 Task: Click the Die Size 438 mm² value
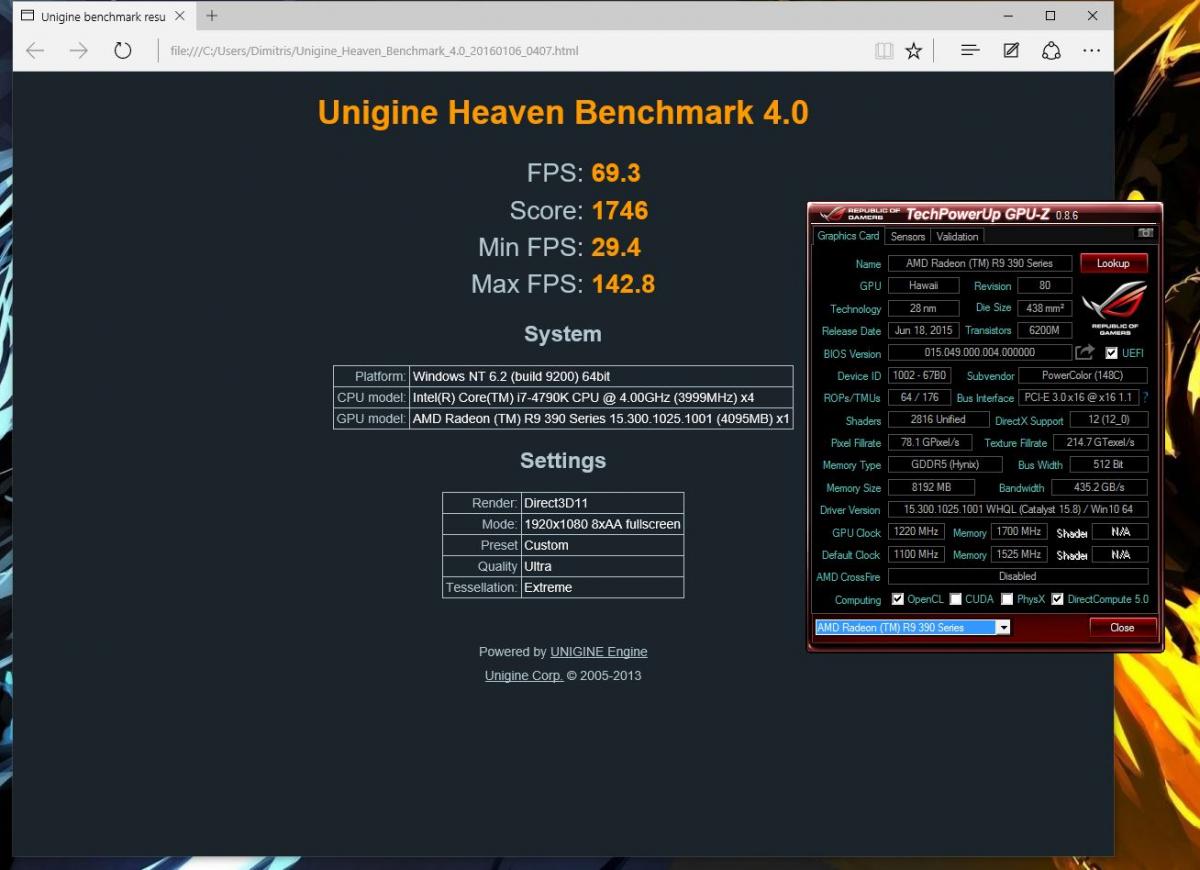click(1045, 308)
